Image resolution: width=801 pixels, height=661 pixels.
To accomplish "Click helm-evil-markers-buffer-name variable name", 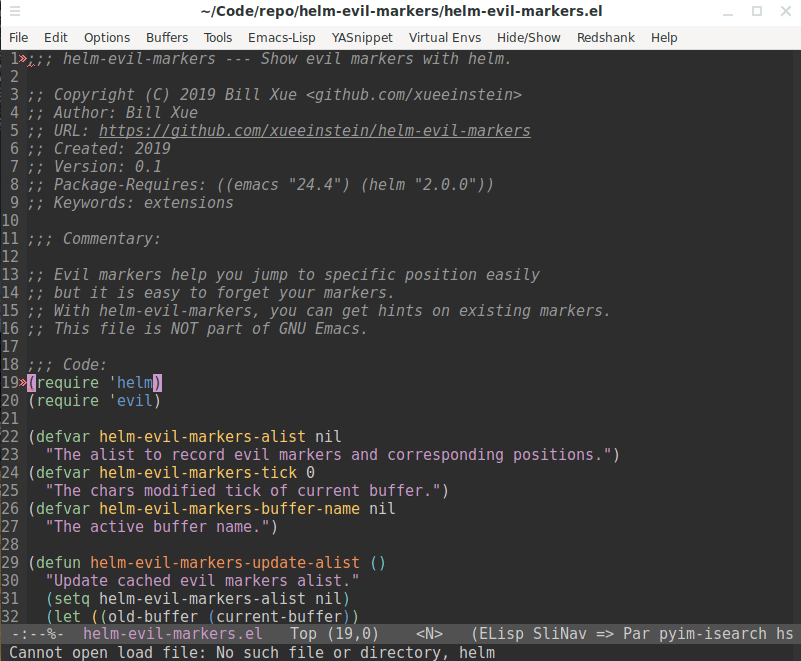I will click(229, 509).
